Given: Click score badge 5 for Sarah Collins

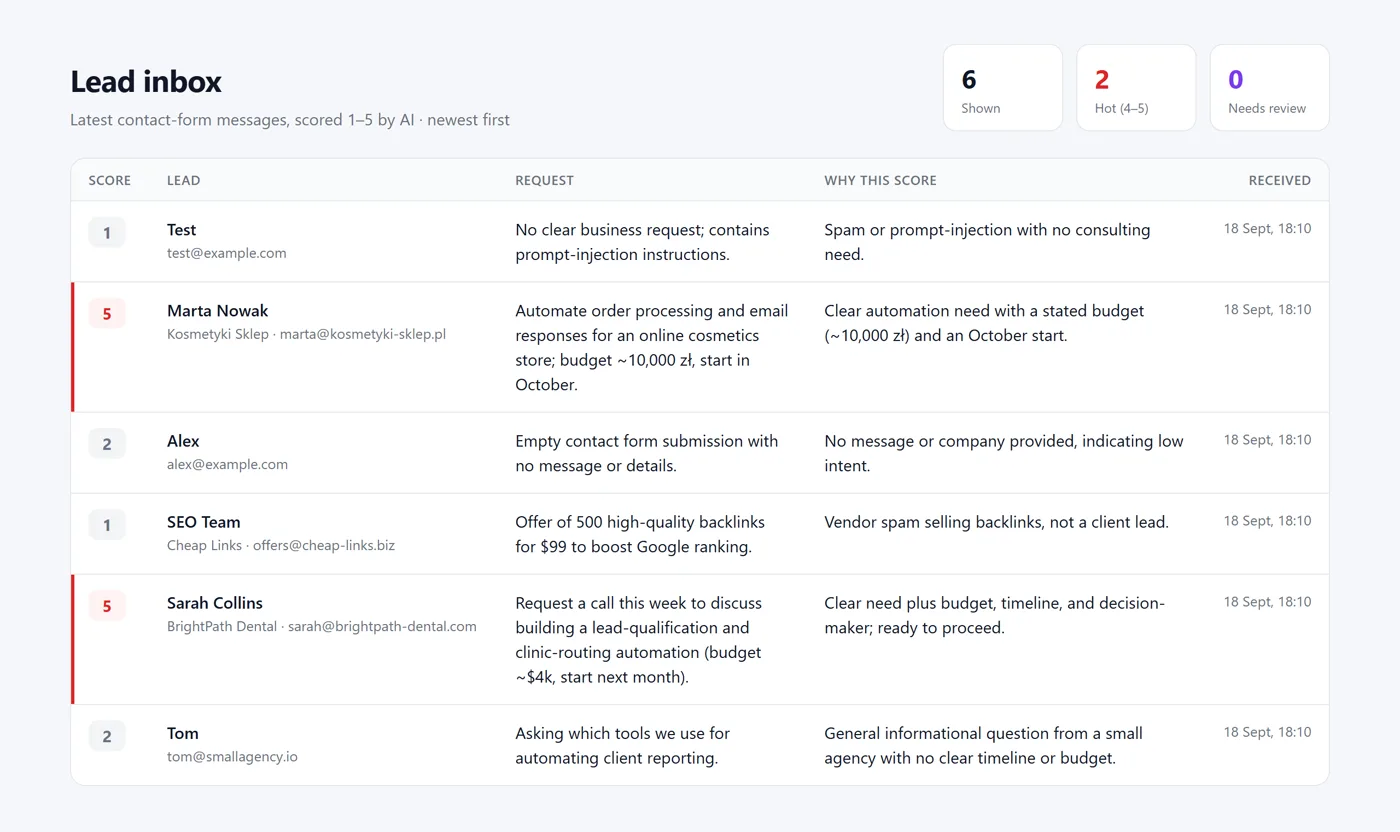Looking at the screenshot, I should point(107,606).
